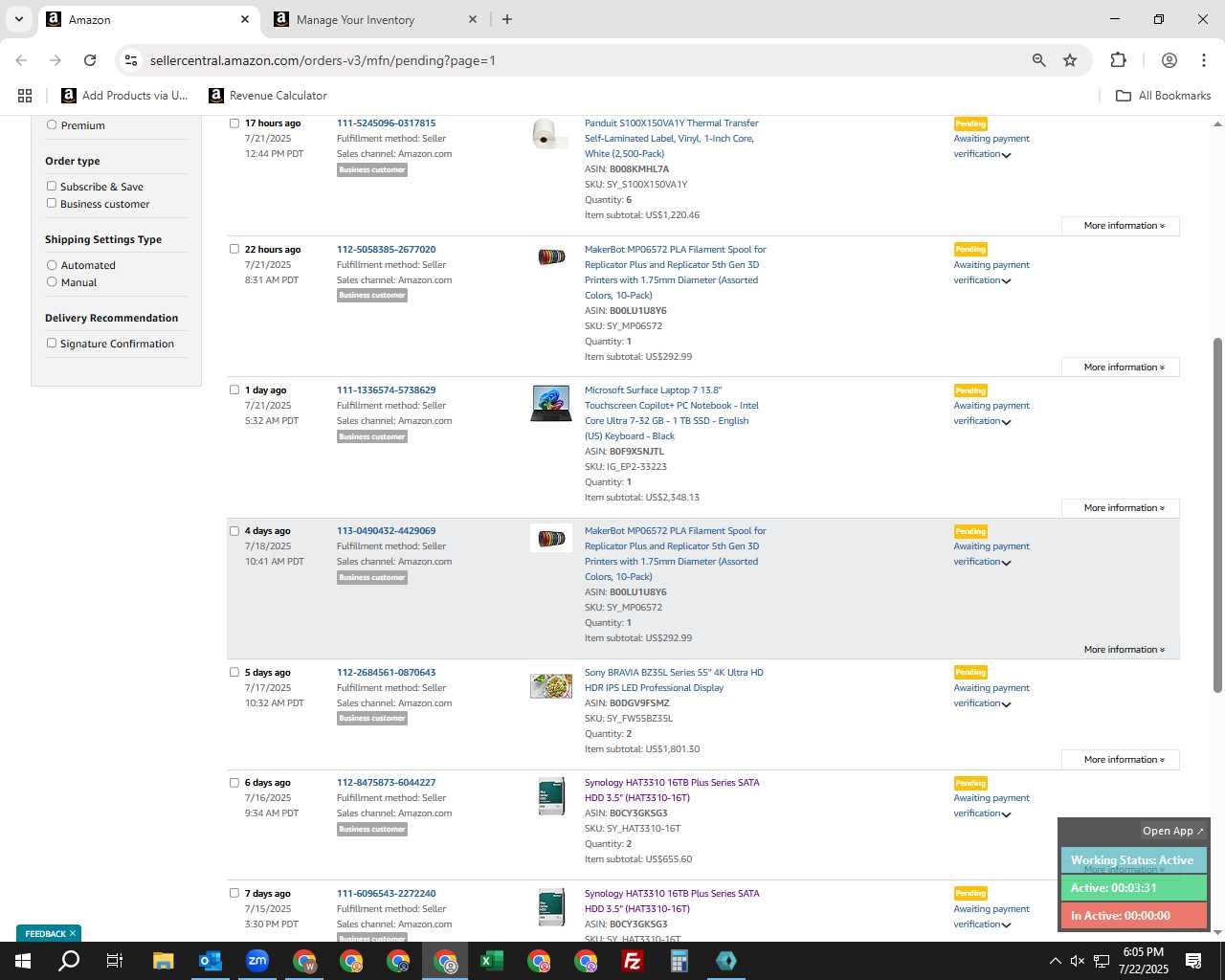
Task: Open site information icon in address bar
Action: point(131,60)
